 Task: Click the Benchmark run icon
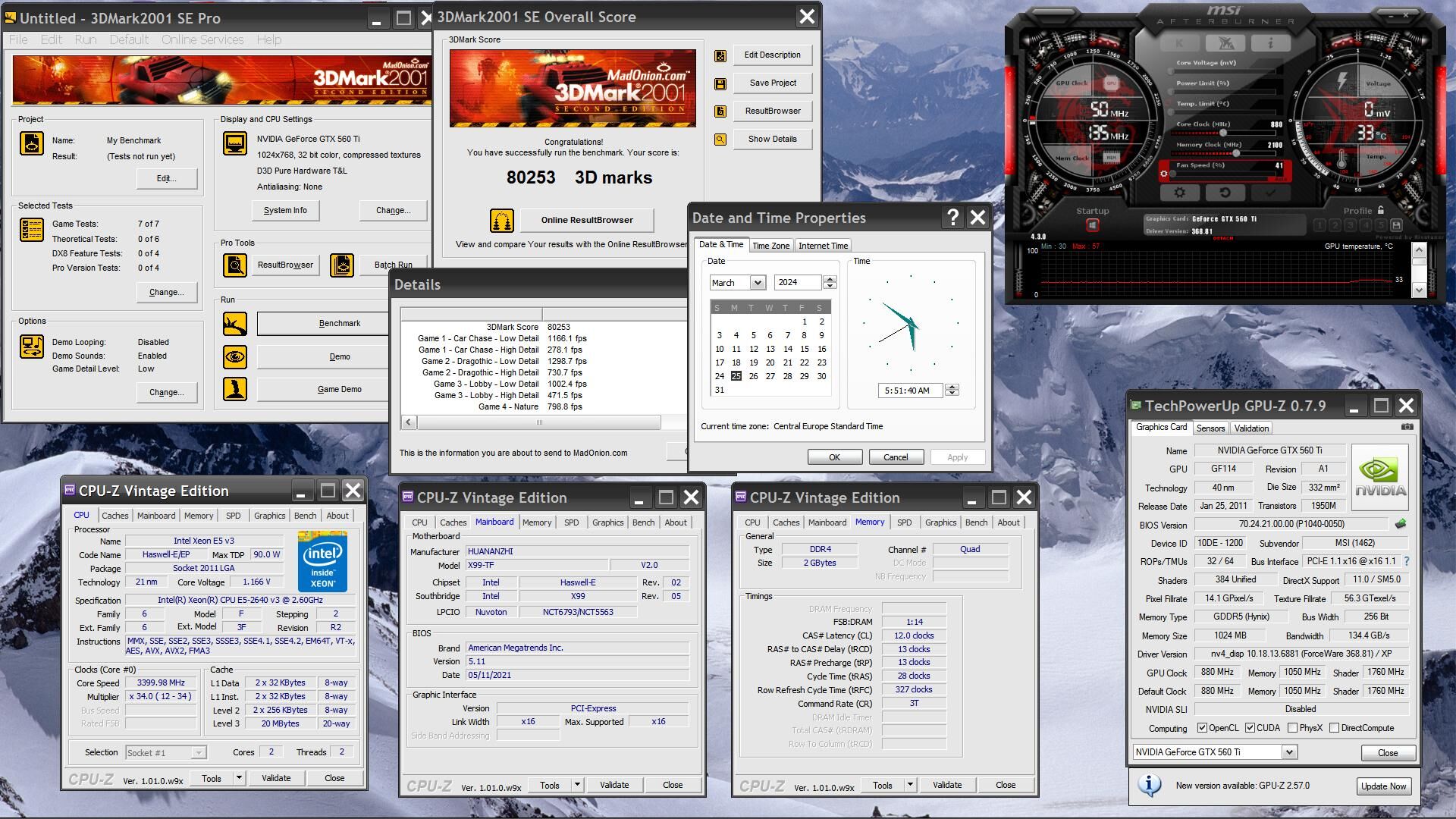pos(235,324)
